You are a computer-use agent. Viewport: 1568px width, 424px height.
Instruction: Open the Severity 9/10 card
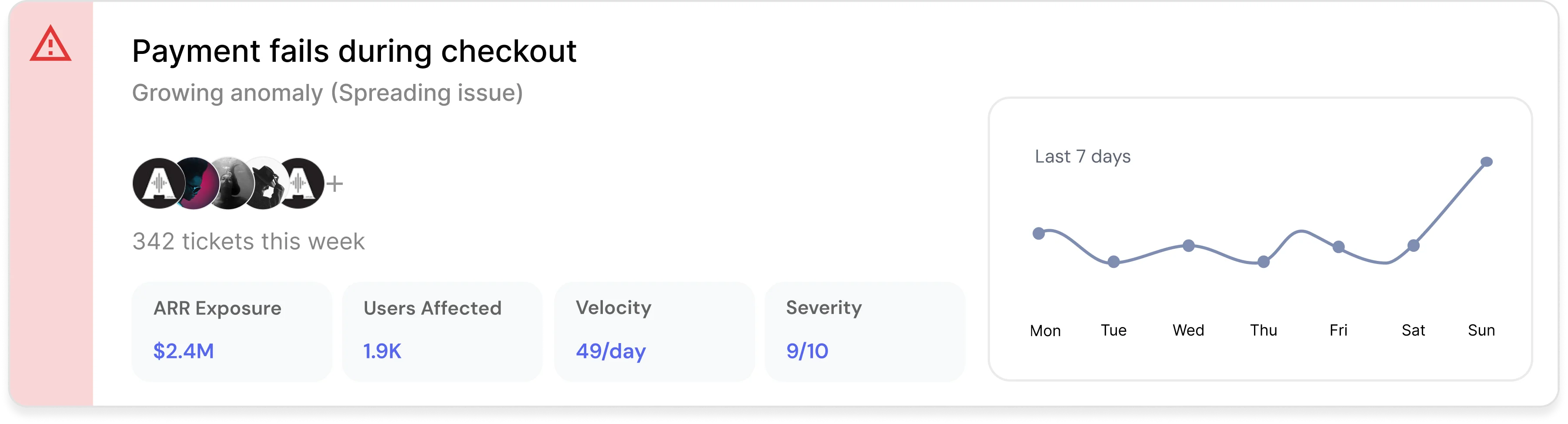[865, 331]
